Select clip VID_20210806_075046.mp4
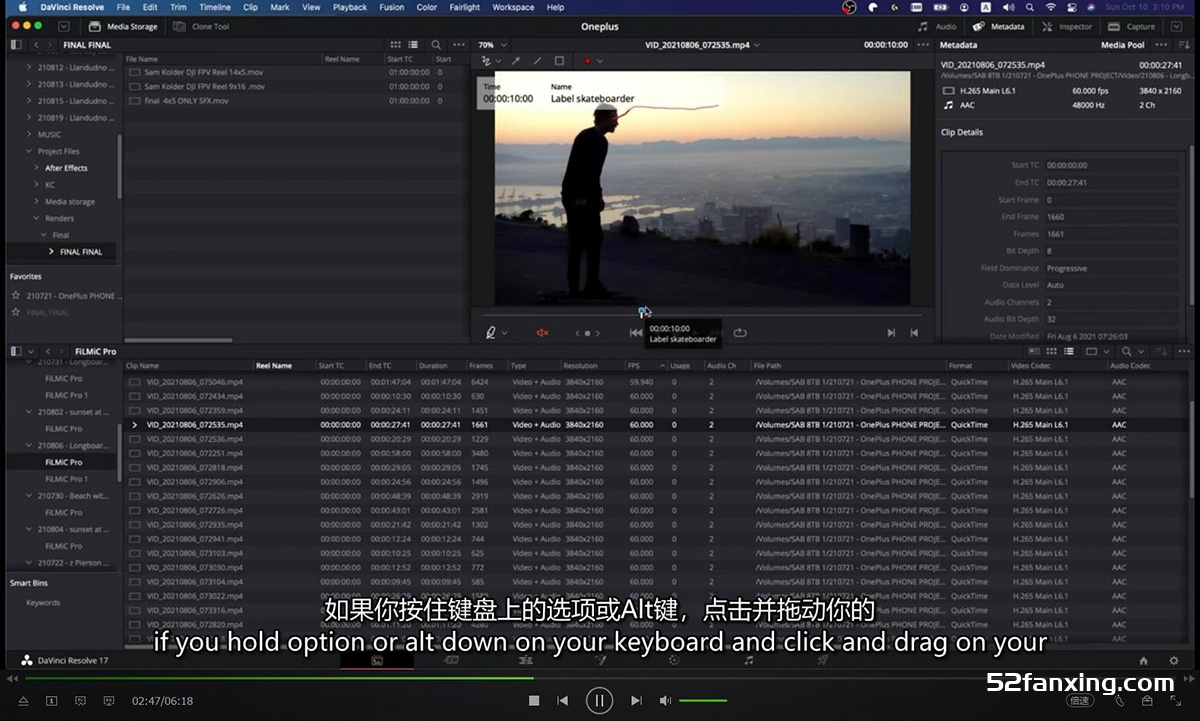 point(194,382)
